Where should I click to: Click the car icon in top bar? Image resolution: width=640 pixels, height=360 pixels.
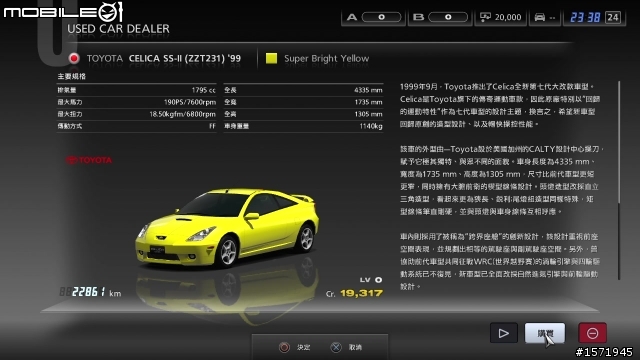click(x=540, y=17)
